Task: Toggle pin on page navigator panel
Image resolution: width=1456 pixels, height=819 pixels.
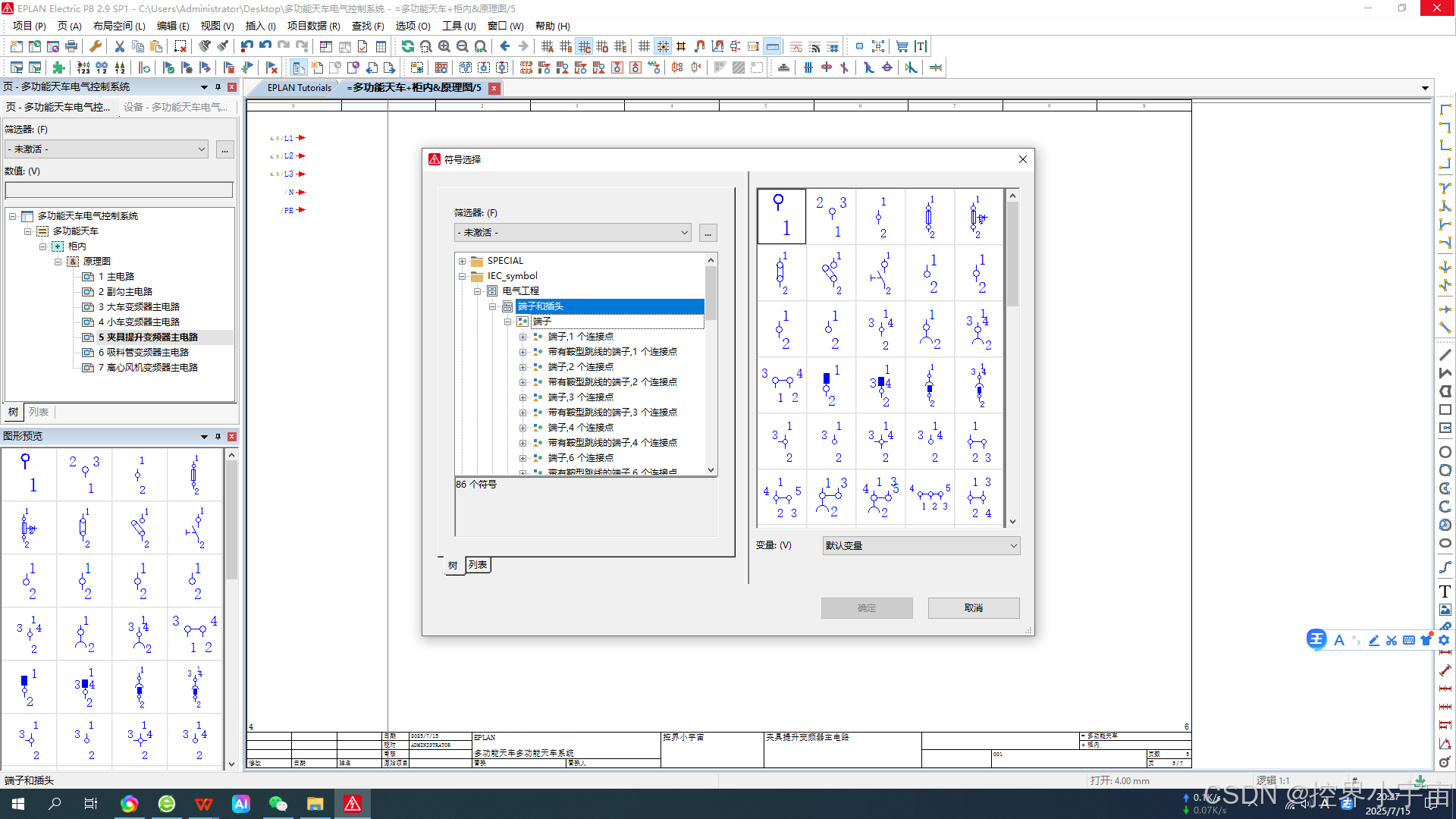Action: 218,87
